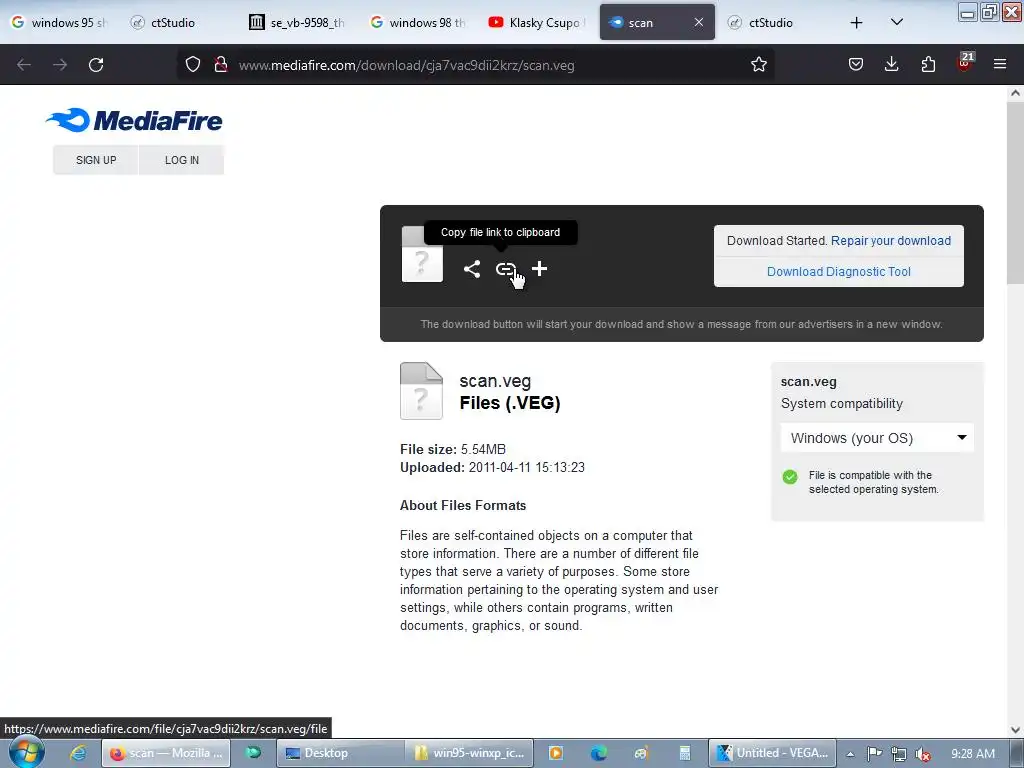The image size is (1024, 768).
Task: Click the network tray icon
Action: click(x=899, y=754)
